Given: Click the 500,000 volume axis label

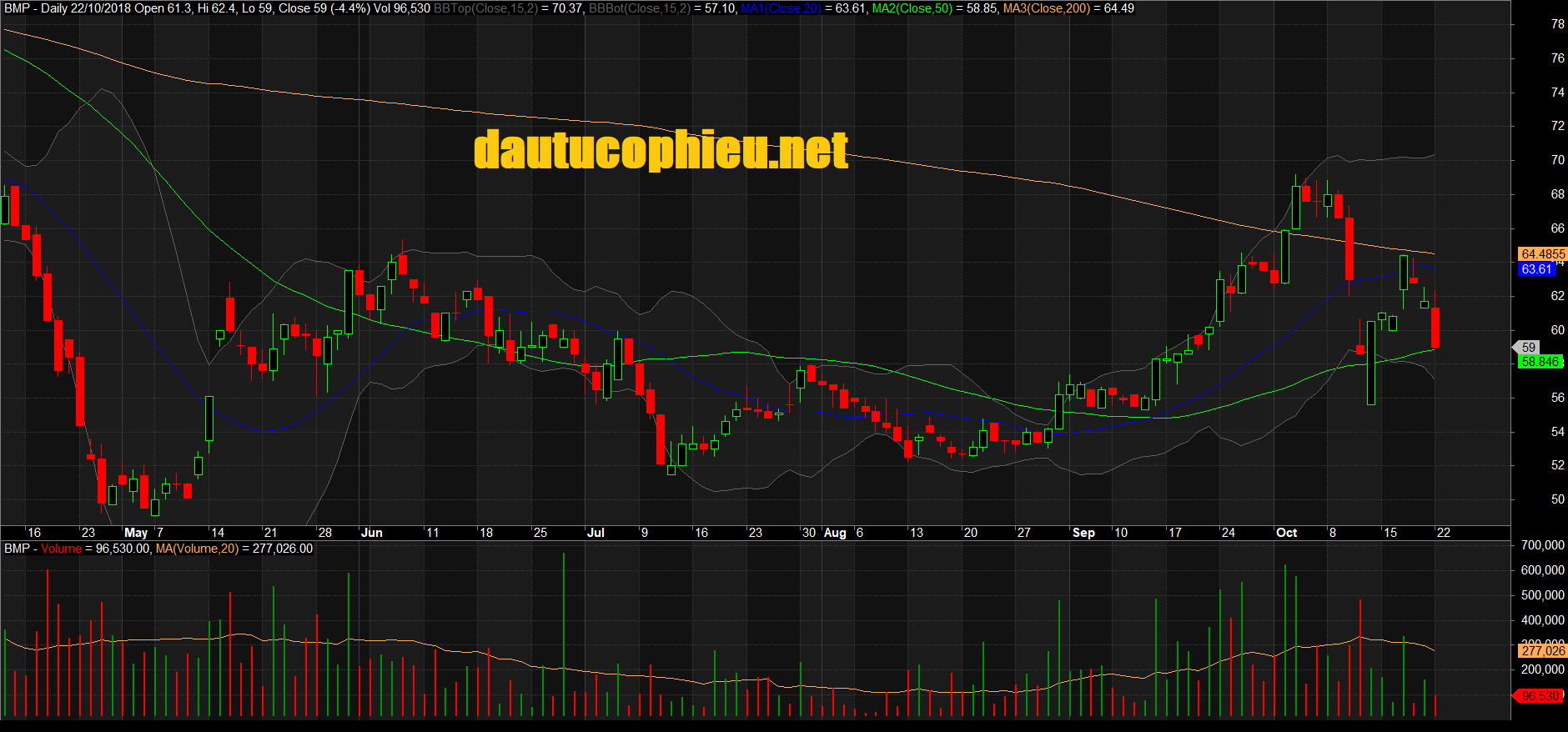Looking at the screenshot, I should [1543, 595].
